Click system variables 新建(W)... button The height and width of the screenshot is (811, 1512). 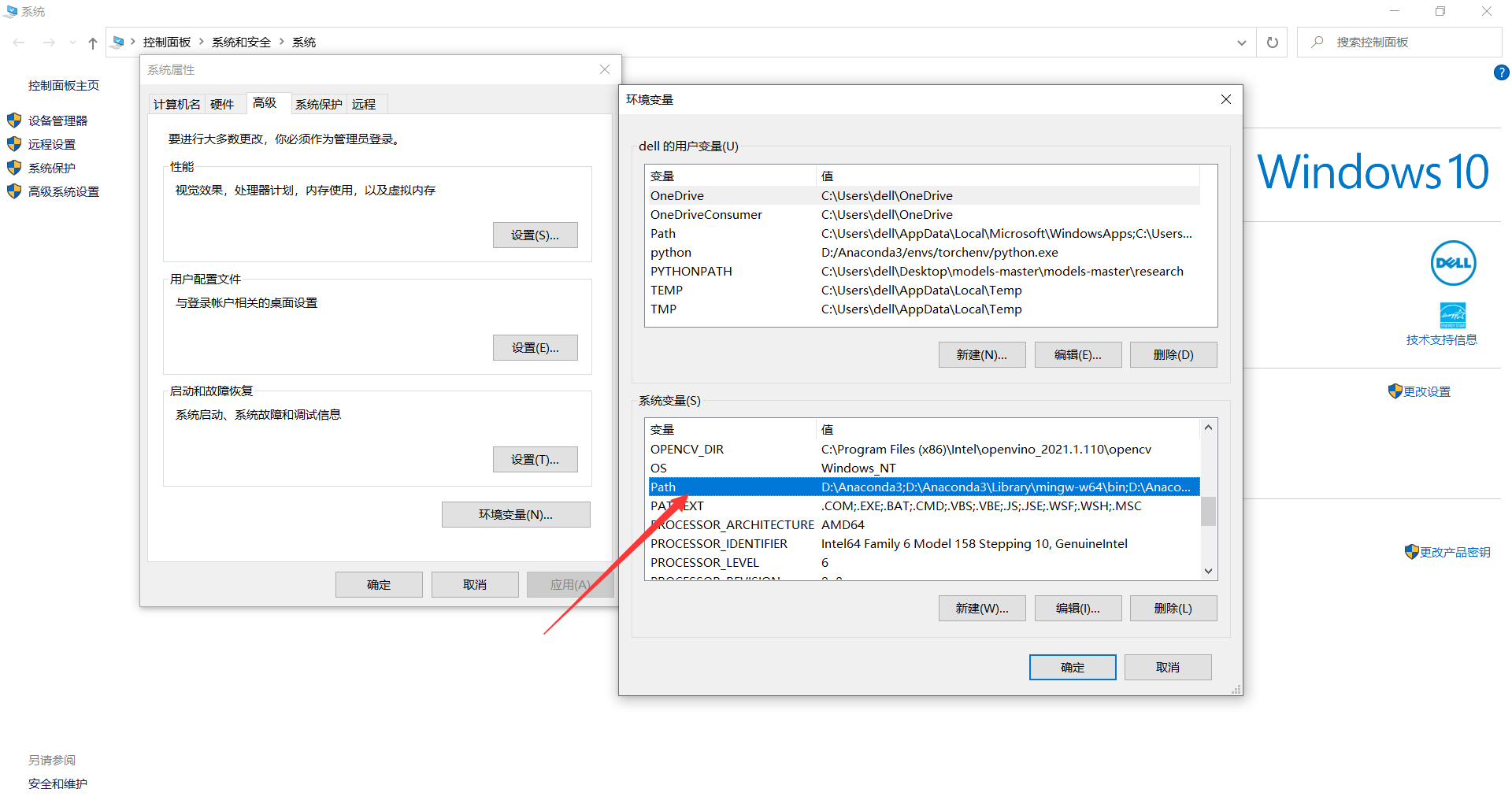pos(982,608)
